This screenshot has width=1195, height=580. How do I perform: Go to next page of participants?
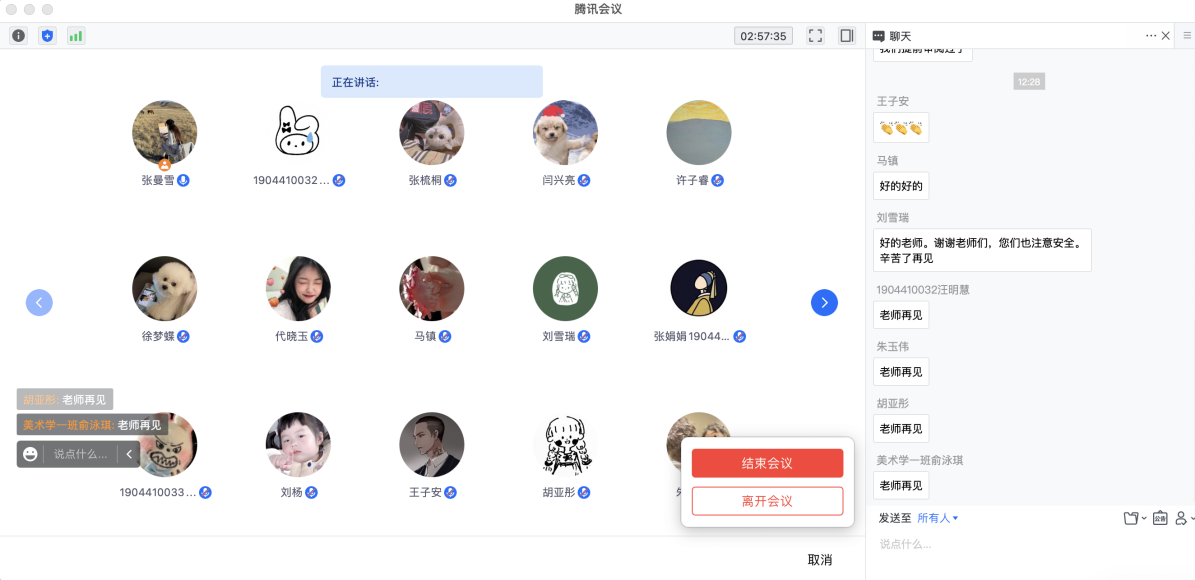[x=824, y=302]
